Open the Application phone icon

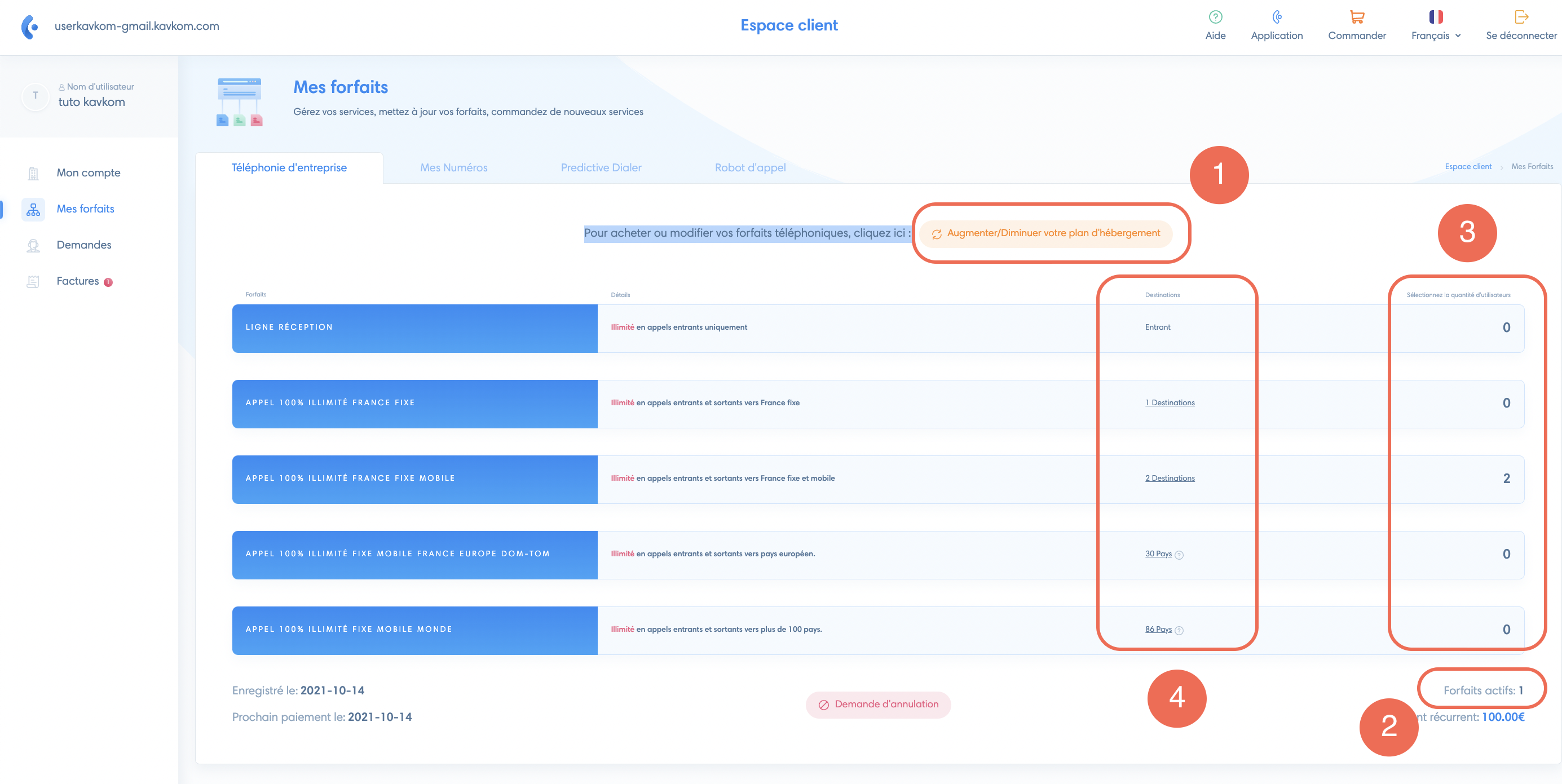tap(1277, 17)
